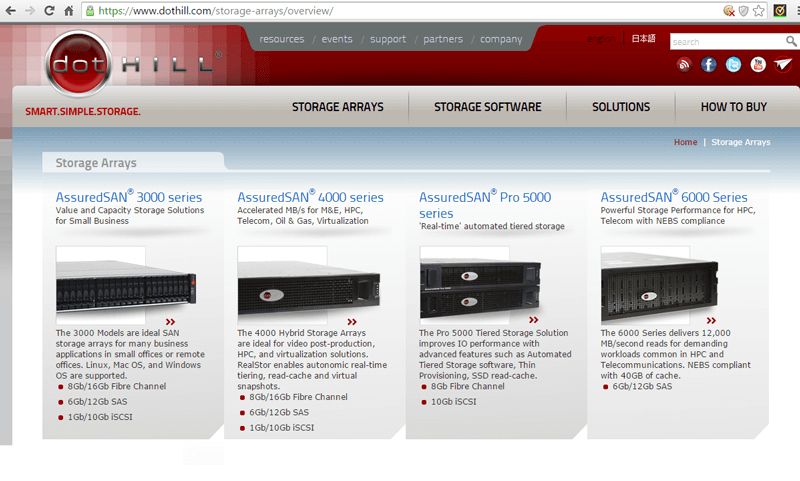Open the AssuredSAN Pro 5000 series link

click(485, 205)
